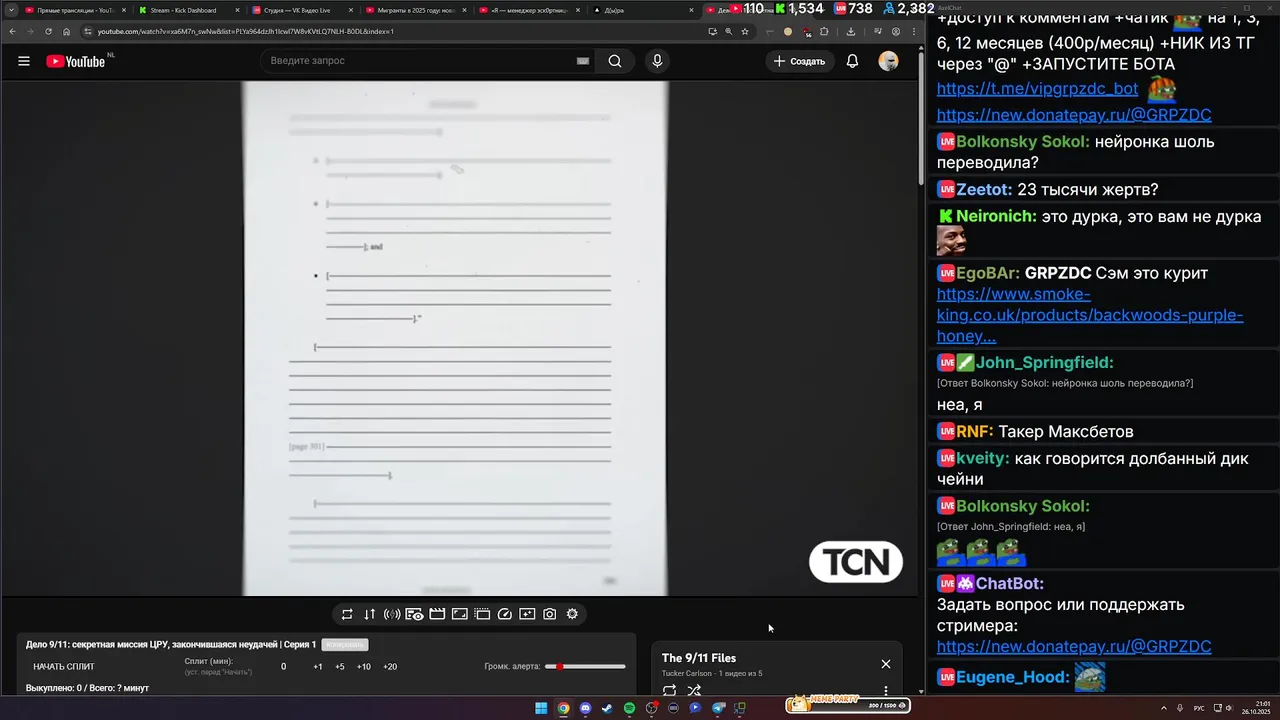Viewport: 1280px width, 720px height.
Task: Open the browser tab search dropdown arrow
Action: [10, 10]
